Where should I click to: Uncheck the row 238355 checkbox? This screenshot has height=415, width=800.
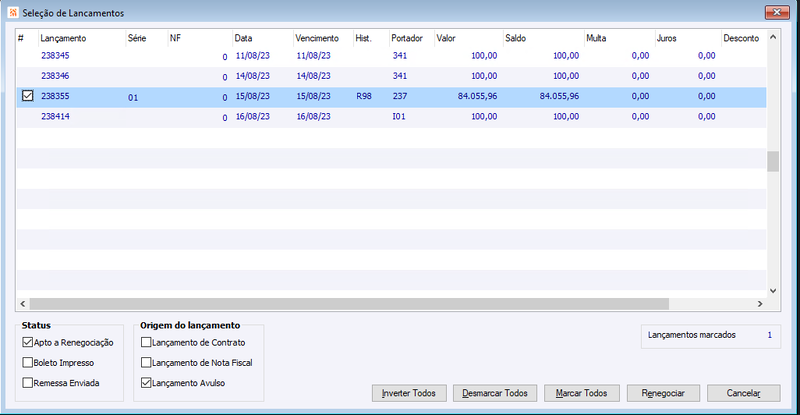(28, 96)
